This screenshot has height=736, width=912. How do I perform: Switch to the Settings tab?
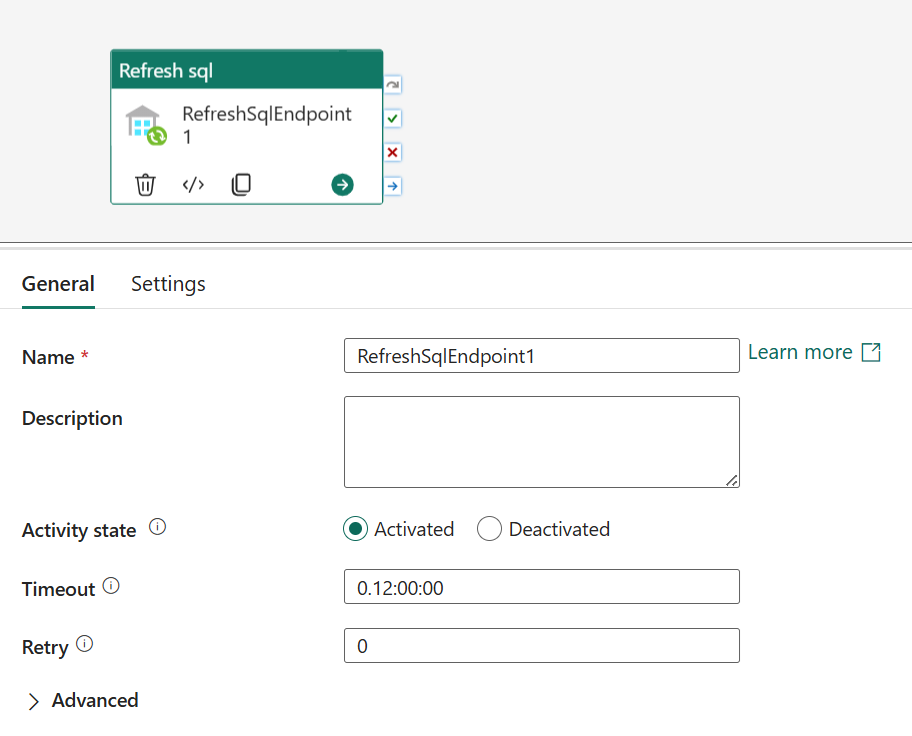[x=168, y=284]
